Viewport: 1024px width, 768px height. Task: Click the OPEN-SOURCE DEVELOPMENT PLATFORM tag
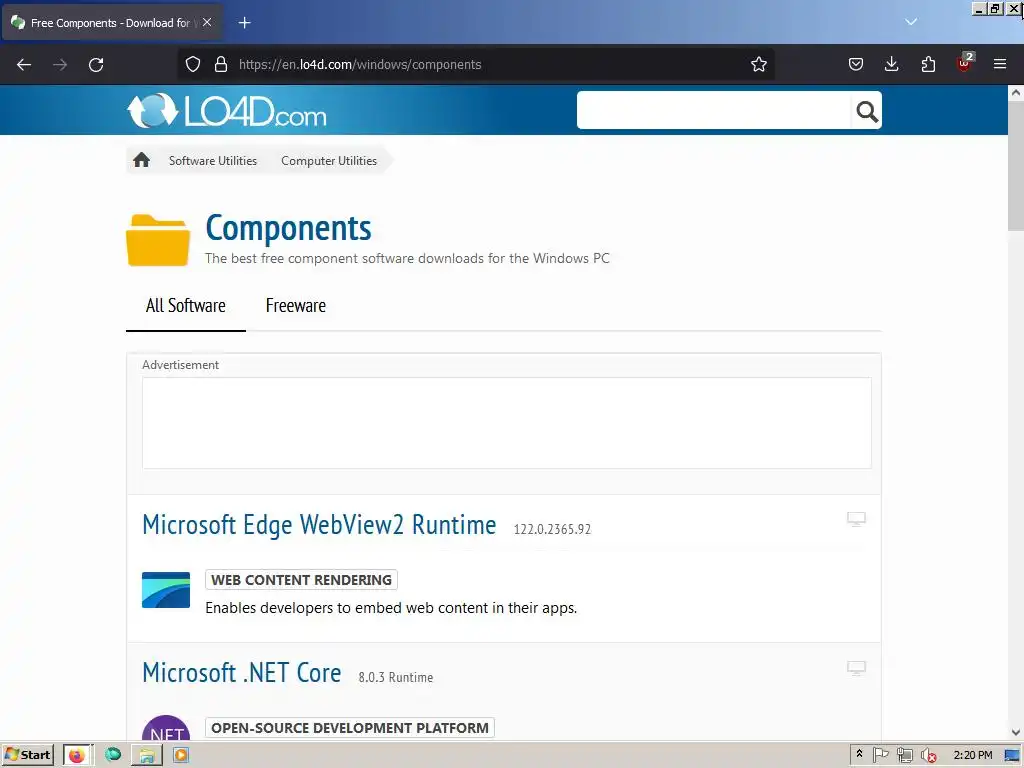tap(349, 728)
